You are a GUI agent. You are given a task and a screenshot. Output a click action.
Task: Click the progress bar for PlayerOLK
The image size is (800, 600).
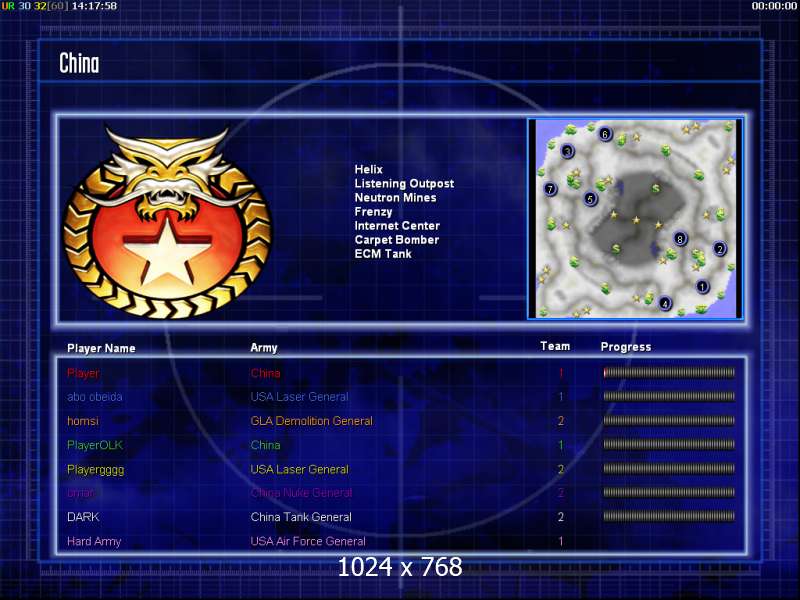669,445
